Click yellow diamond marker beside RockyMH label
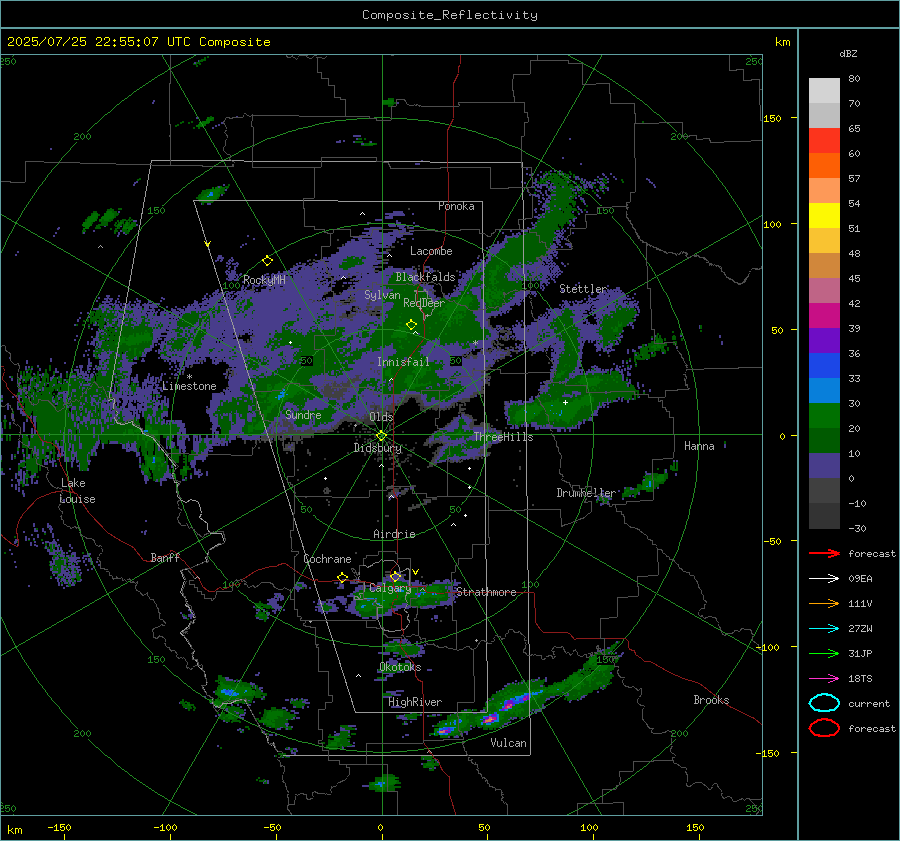Viewport: 900px width, 841px height. (x=267, y=261)
